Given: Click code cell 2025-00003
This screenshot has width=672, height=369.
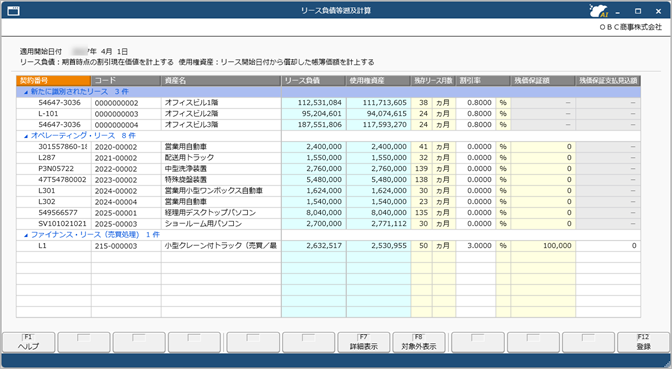Looking at the screenshot, I should (126, 224).
